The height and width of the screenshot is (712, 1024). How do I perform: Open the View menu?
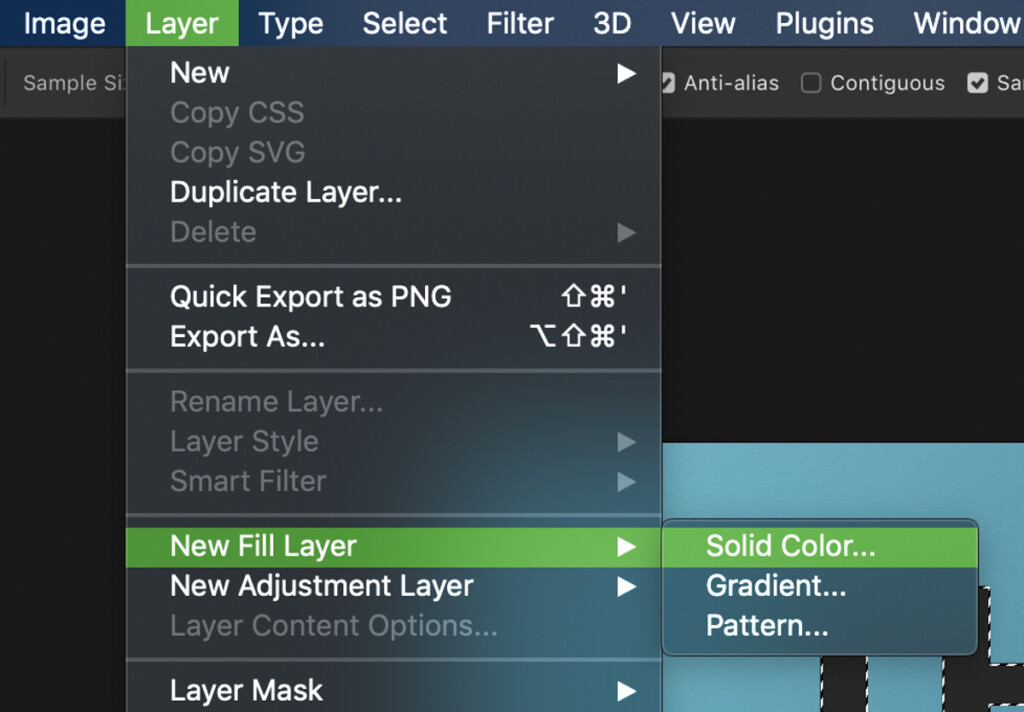703,23
